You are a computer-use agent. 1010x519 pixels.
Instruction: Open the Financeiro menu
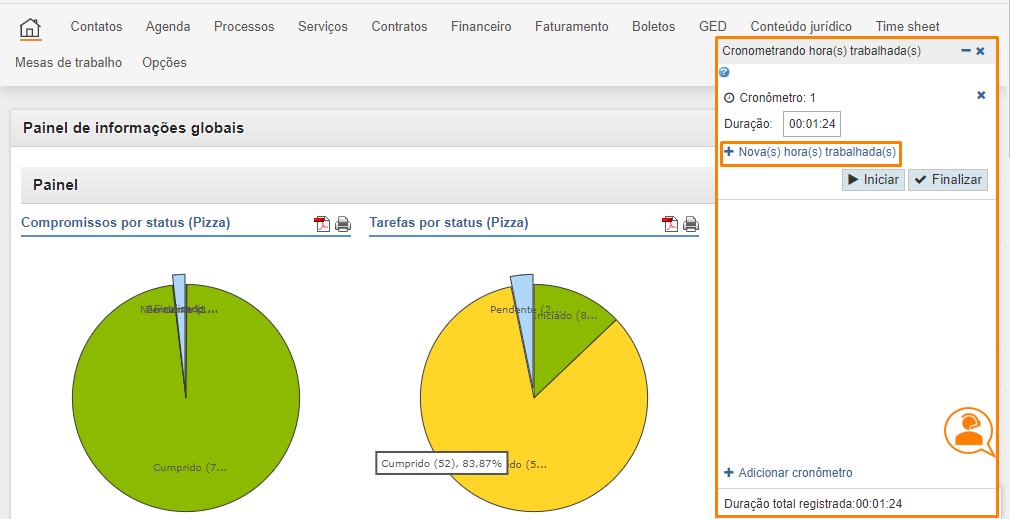click(481, 27)
